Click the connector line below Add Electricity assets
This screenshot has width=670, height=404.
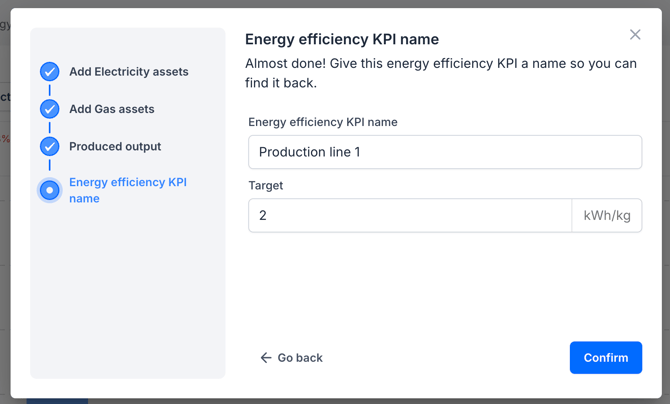[x=50, y=90]
